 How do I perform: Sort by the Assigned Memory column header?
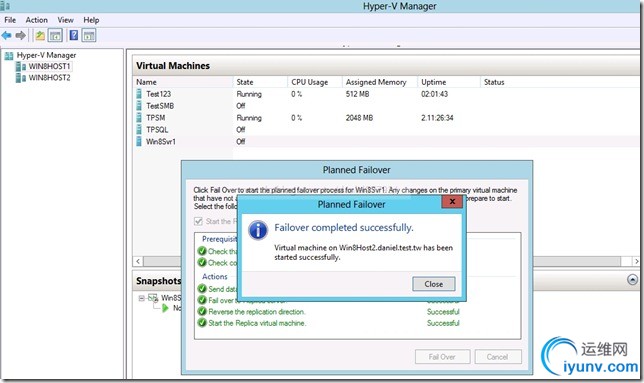pos(380,82)
